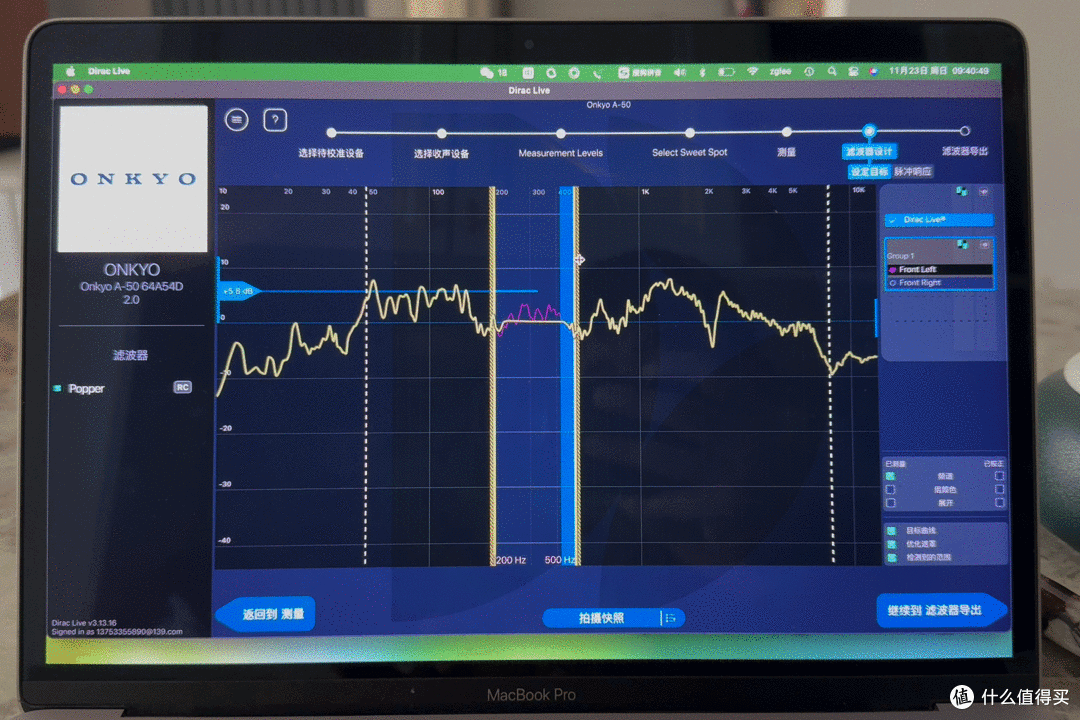Click top link-groups icon in speaker panel

(962, 192)
